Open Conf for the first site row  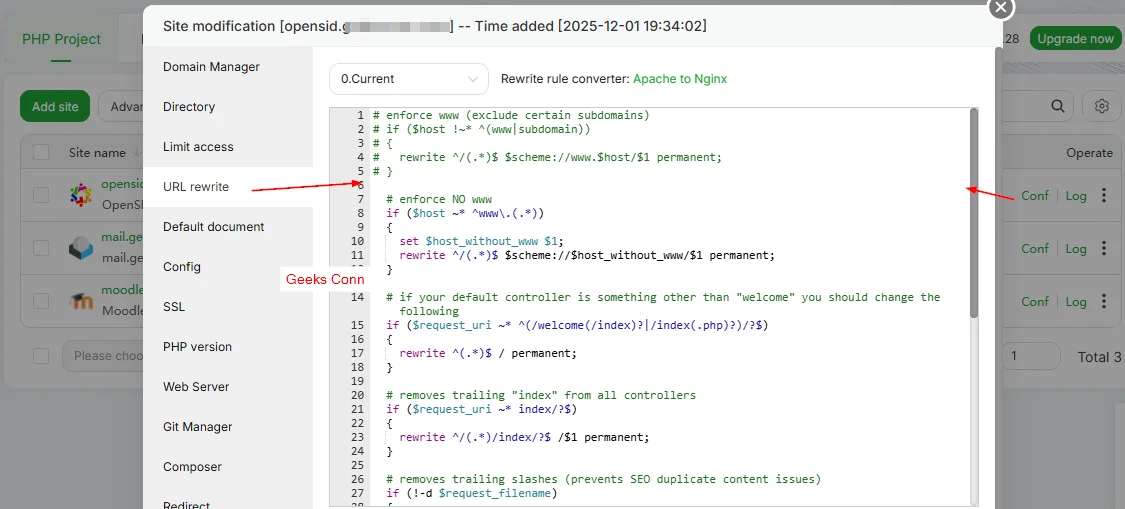pos(1035,195)
